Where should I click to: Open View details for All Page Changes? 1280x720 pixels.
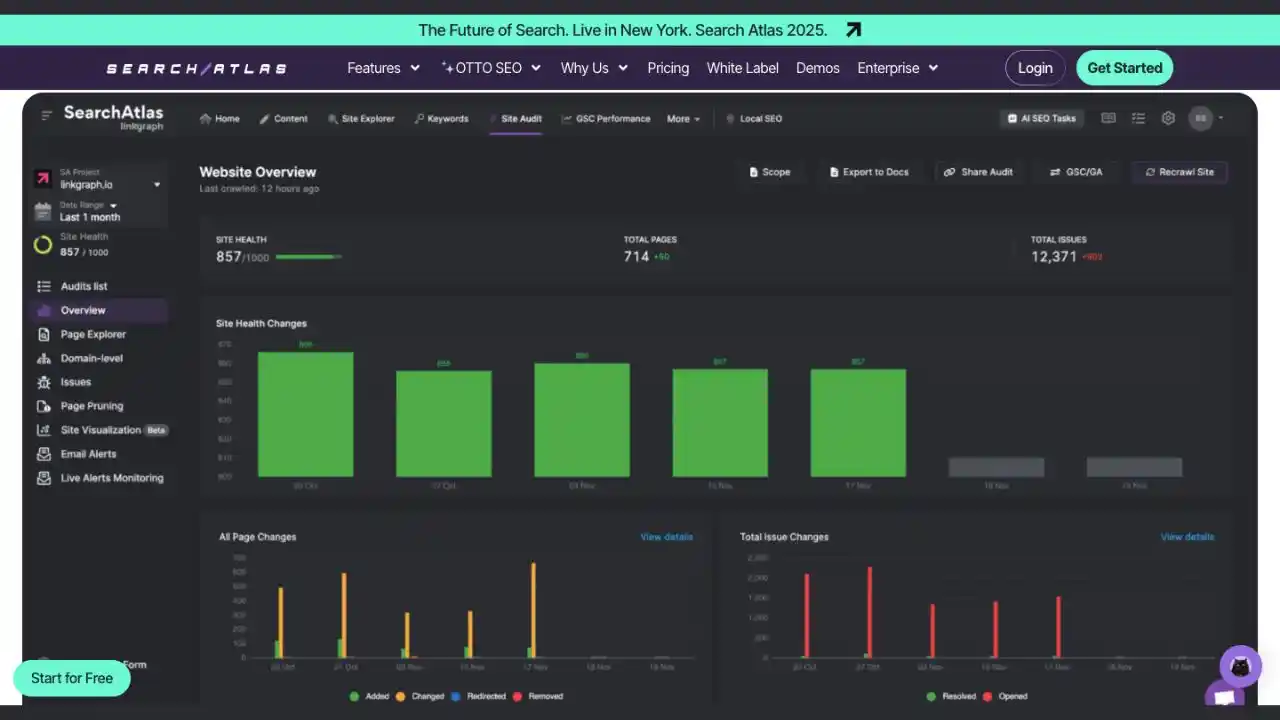pos(666,537)
